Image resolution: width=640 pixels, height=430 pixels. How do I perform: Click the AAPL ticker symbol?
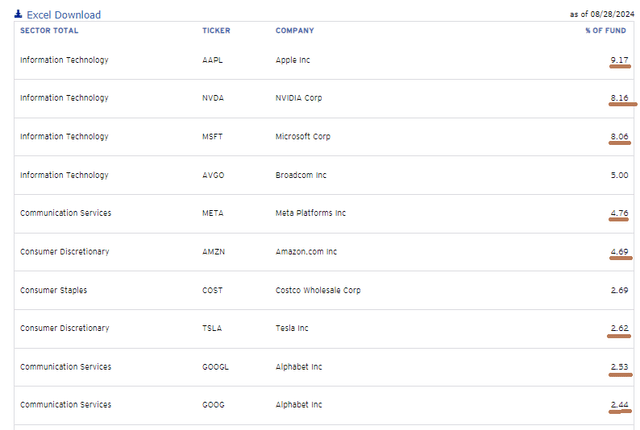pos(212,60)
